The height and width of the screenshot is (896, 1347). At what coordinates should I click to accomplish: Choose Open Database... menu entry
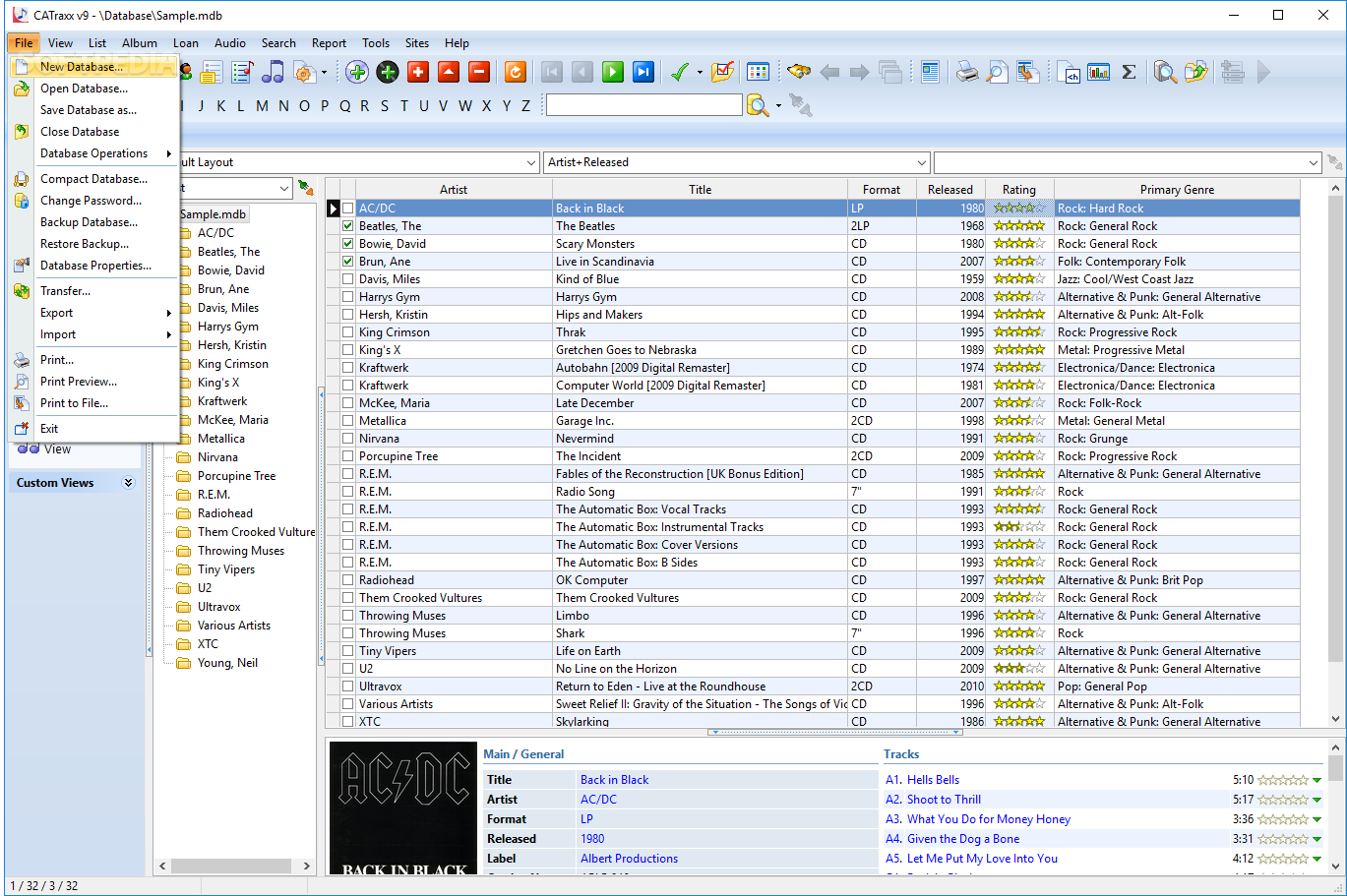(94, 89)
